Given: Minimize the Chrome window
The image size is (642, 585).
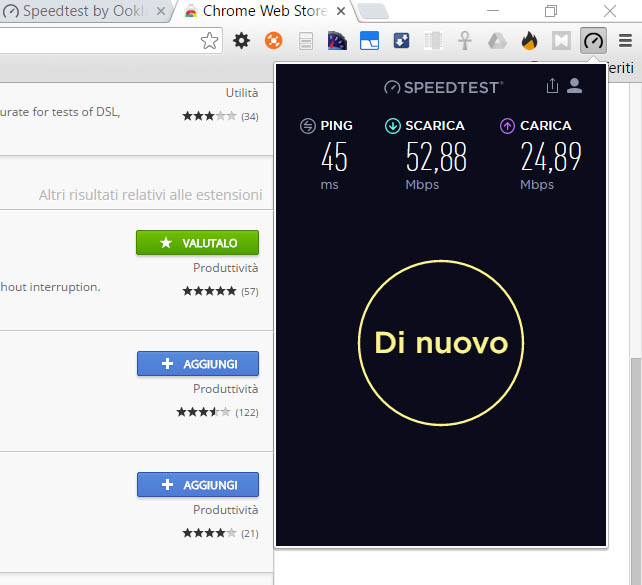Looking at the screenshot, I should pyautogui.click(x=493, y=11).
